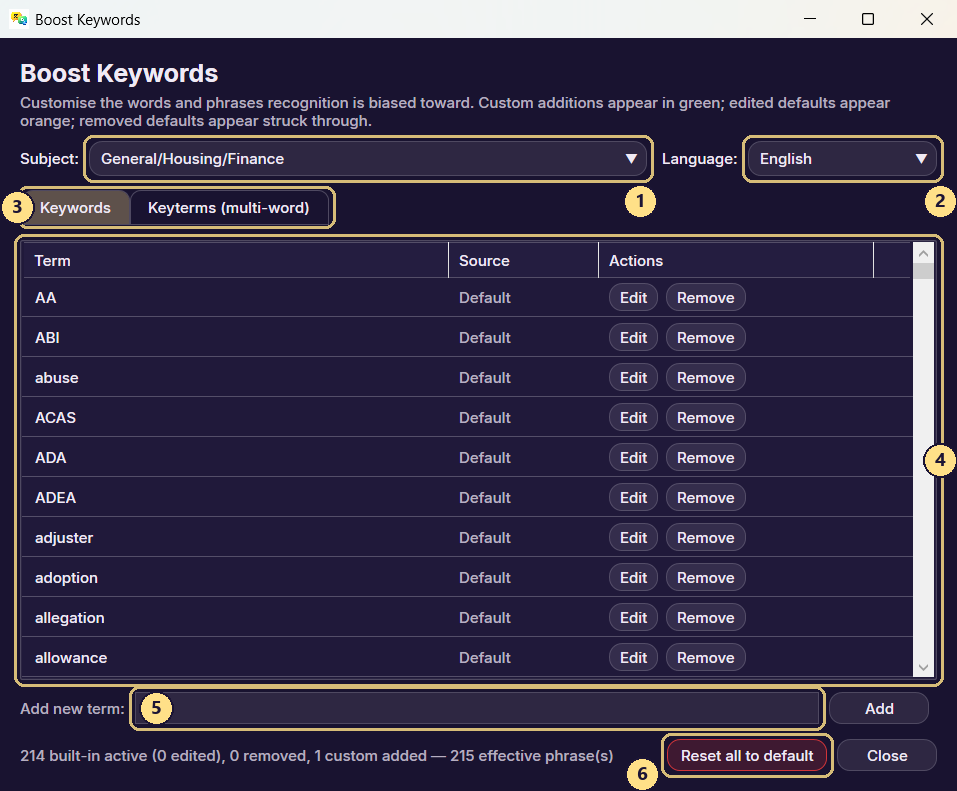Remove the AA term
Image resolution: width=957 pixels, height=791 pixels.
click(x=706, y=298)
